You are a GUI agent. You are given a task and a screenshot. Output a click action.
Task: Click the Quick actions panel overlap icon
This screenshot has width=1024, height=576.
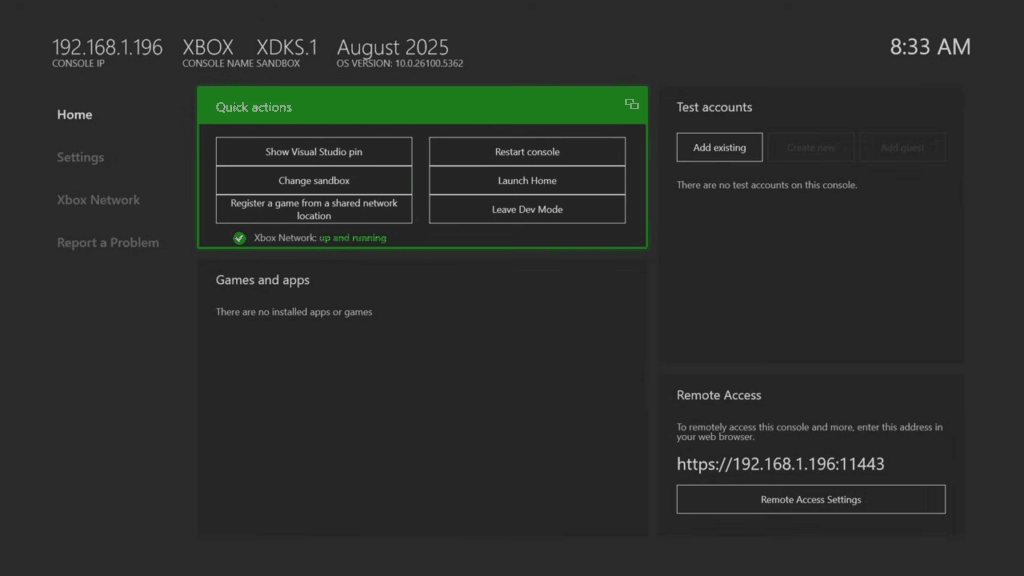pos(631,103)
